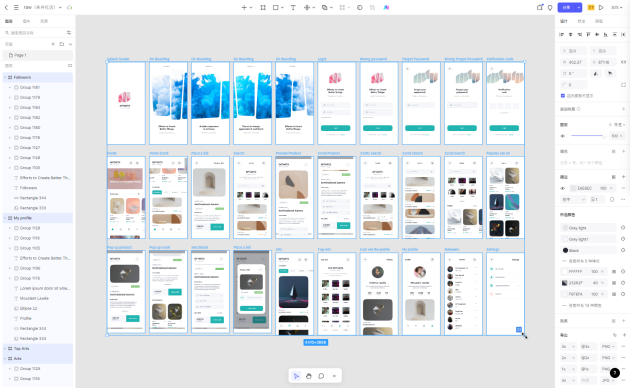Start prototype preview with the play icon

(601, 7)
